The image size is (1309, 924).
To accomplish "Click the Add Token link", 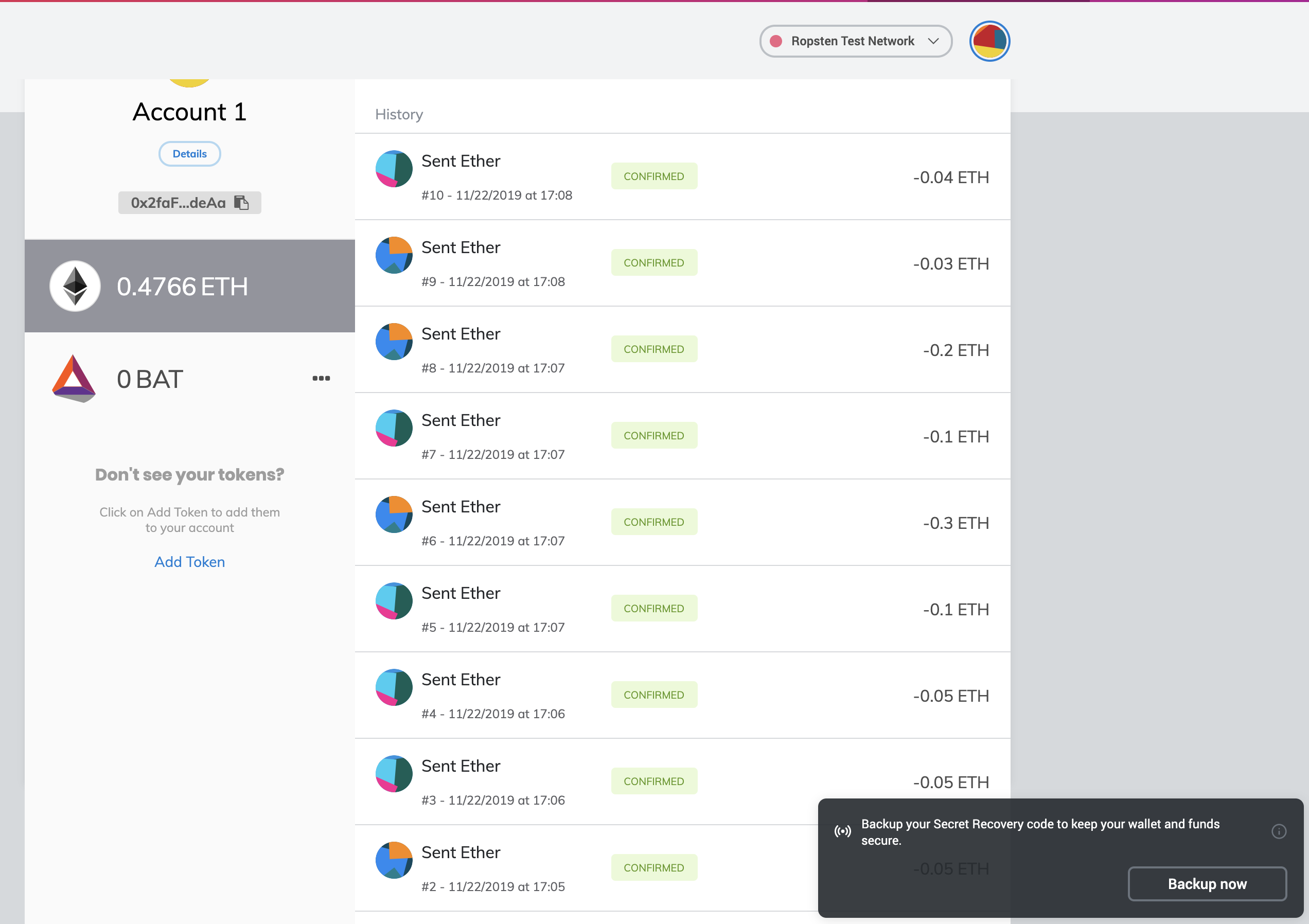I will (189, 562).
